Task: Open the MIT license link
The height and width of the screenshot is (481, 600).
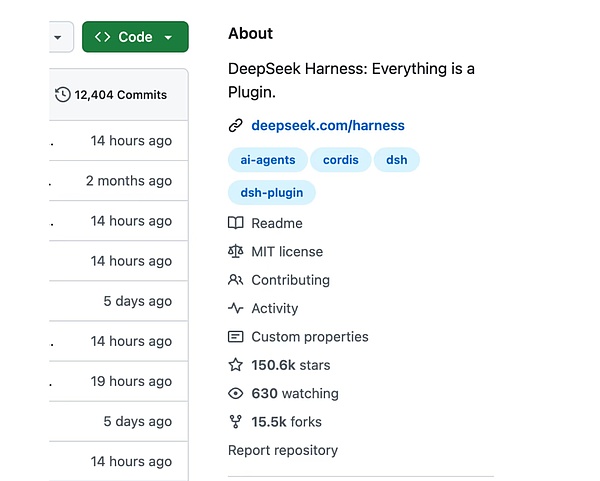Action: coord(287,251)
